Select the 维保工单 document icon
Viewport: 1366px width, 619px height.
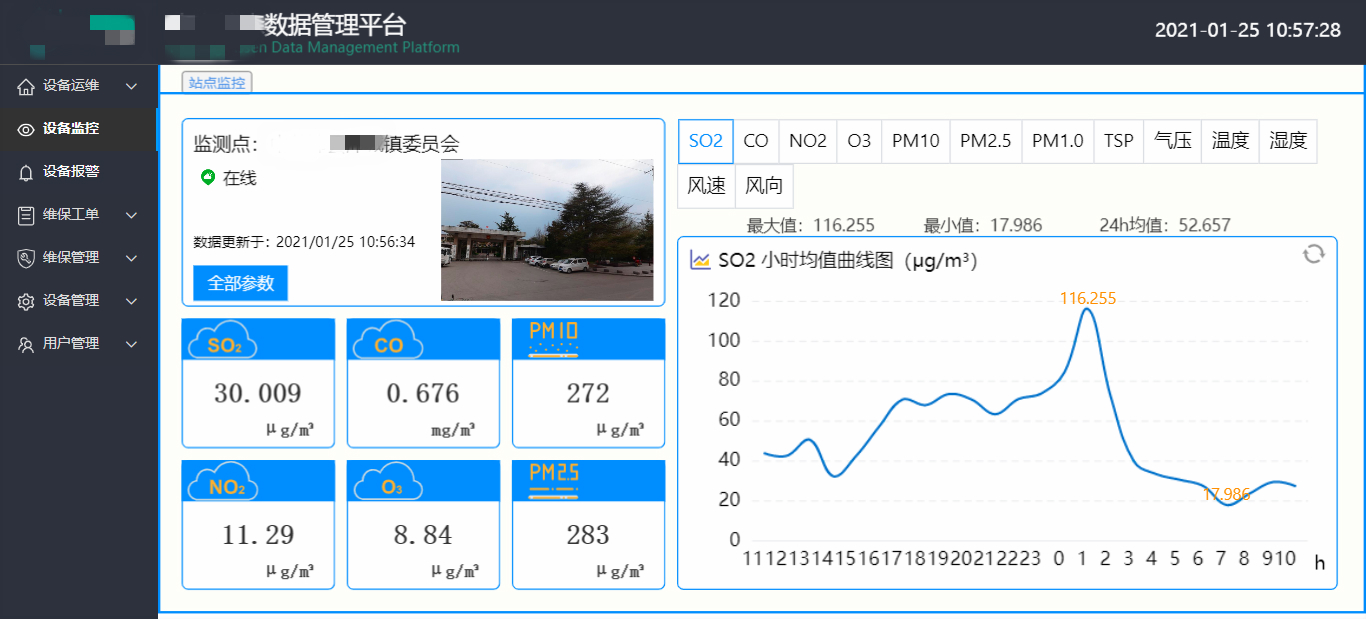[27, 214]
